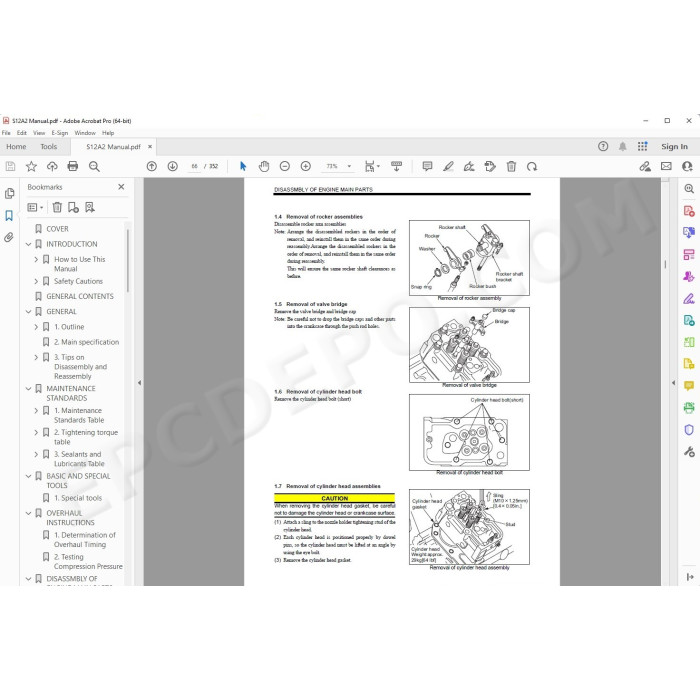
Task: Collapse the GENERAL bookmark section
Action: [x=29, y=312]
